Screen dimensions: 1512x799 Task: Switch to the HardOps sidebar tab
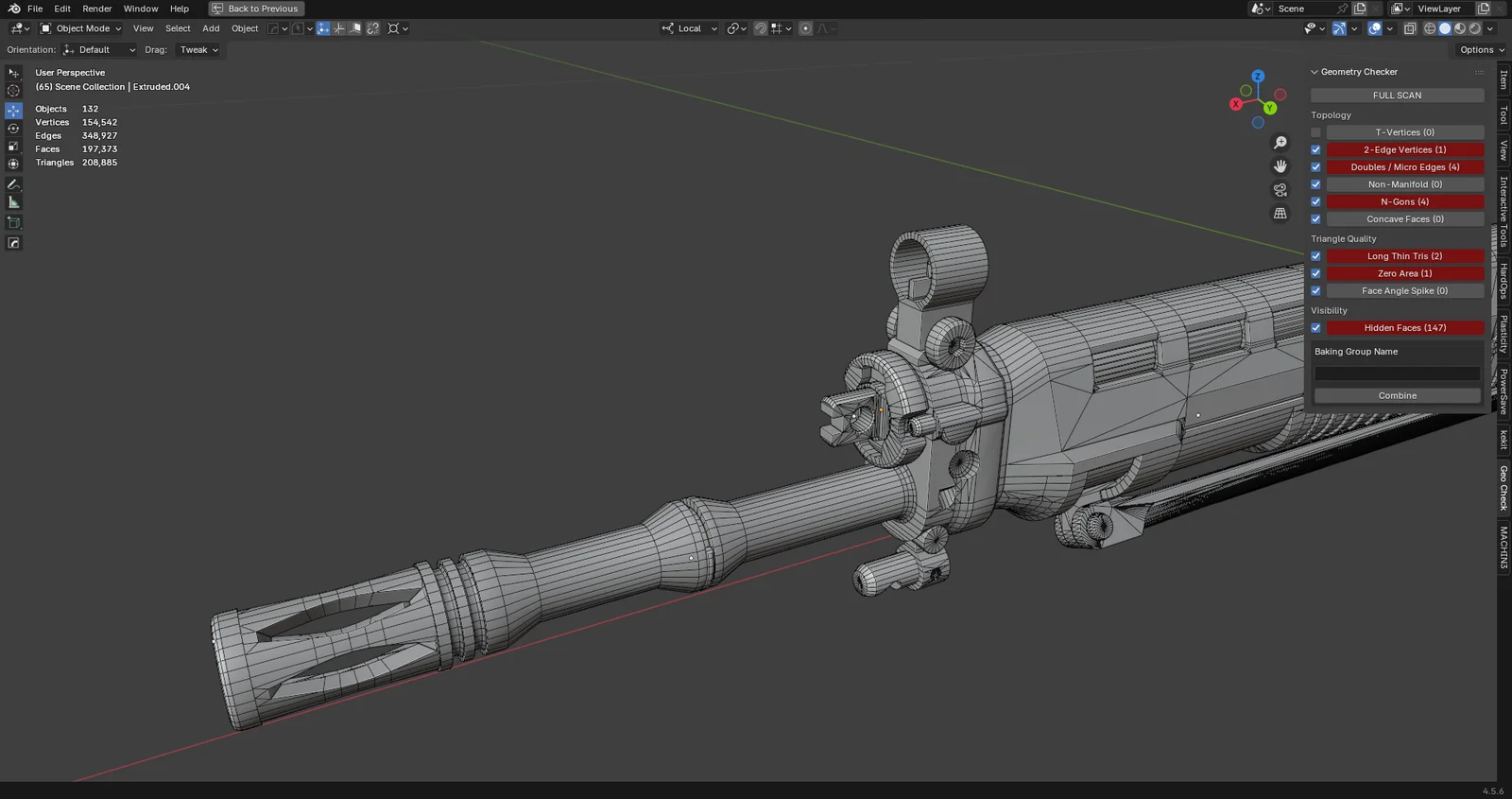click(1503, 281)
